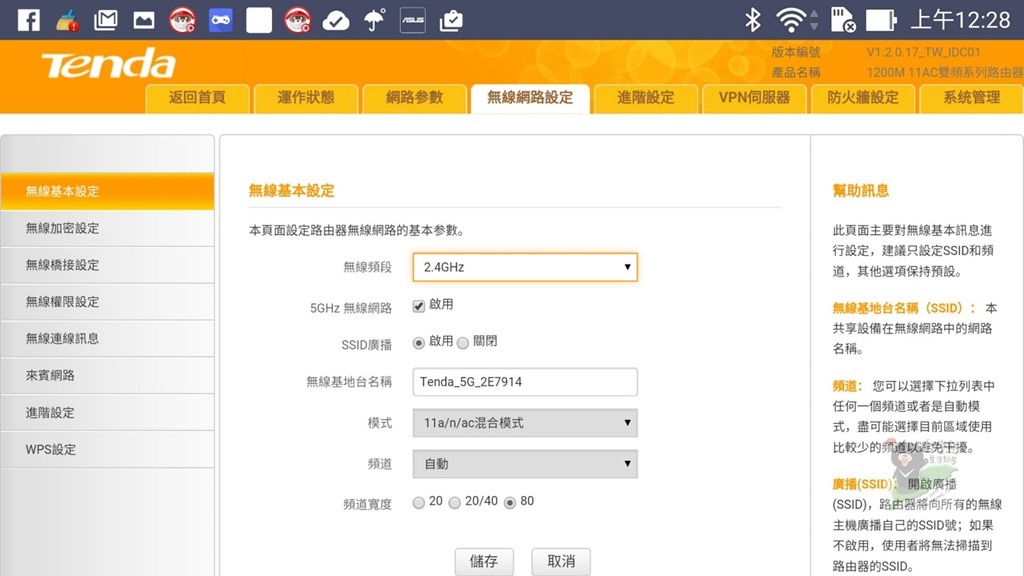The width and height of the screenshot is (1024, 576).
Task: Open the 無線頻段 2.4GHz dropdown
Action: (x=525, y=267)
